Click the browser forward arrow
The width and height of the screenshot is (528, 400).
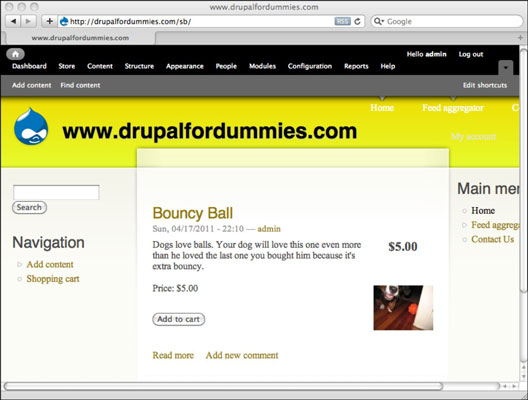click(28, 21)
